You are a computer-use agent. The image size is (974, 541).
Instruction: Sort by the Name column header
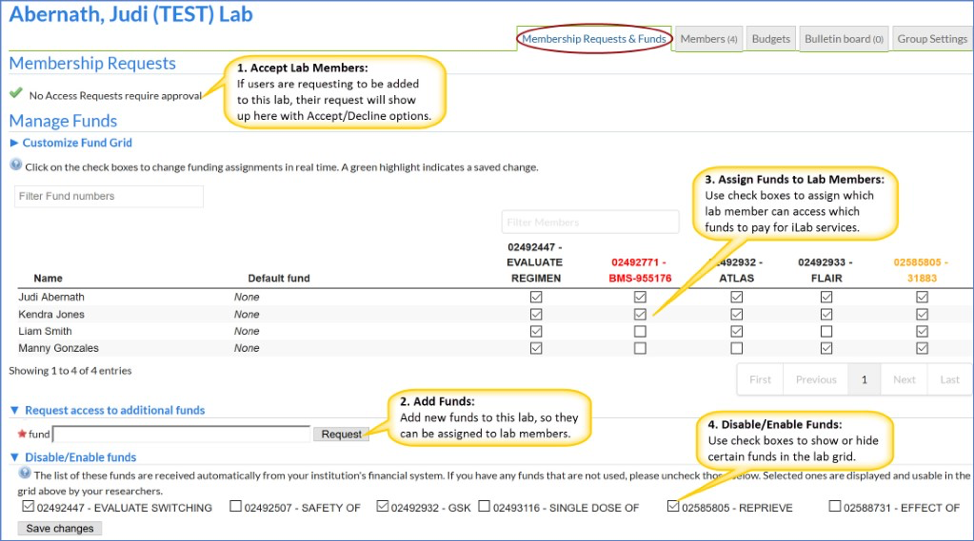pos(48,278)
